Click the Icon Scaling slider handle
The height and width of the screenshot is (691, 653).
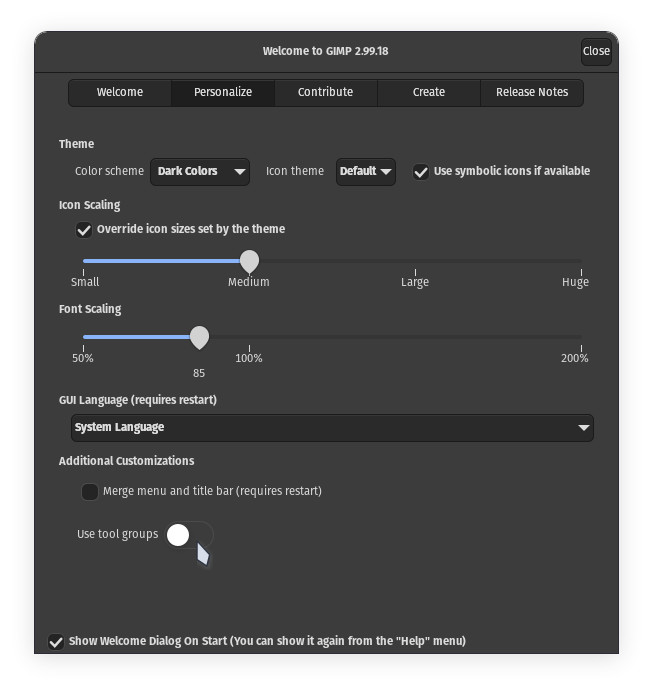[x=249, y=261]
